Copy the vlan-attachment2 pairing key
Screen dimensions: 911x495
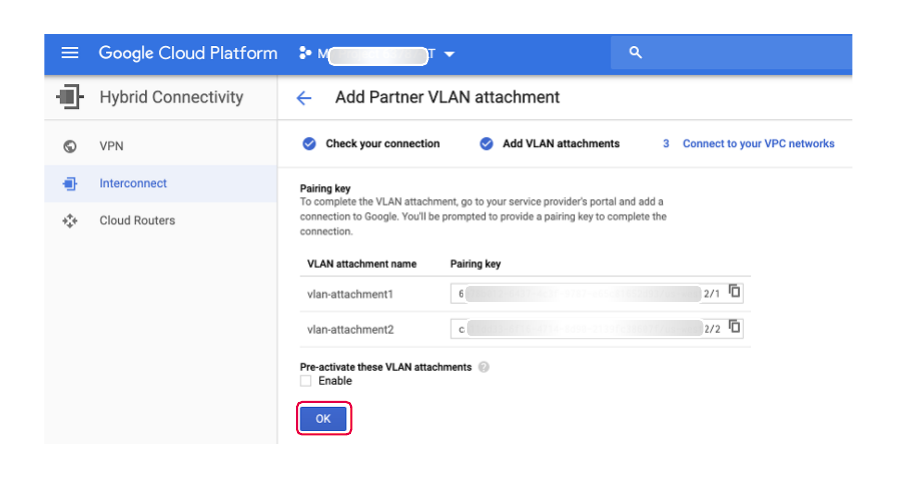click(x=735, y=327)
